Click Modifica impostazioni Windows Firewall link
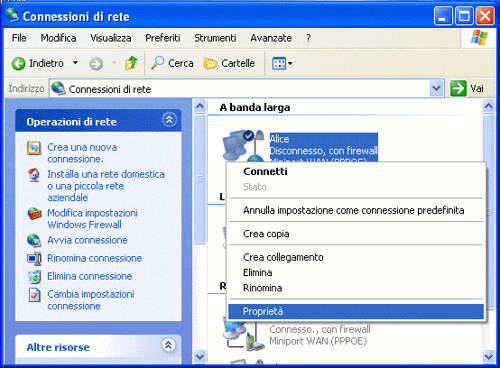The height and width of the screenshot is (368, 500). 92,219
